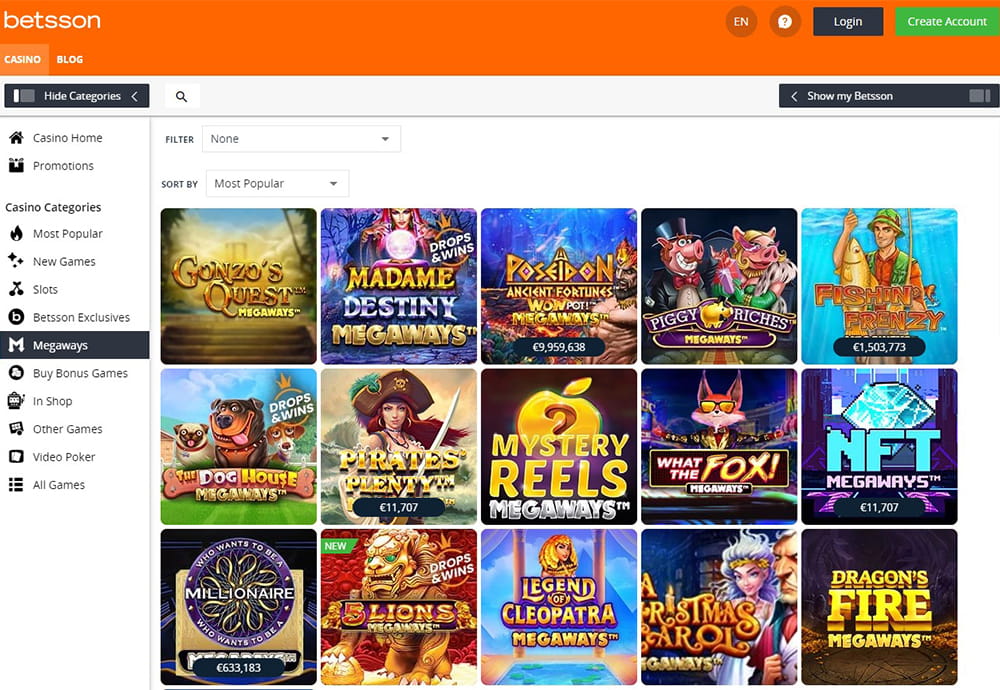
Task: Open NFT Megaways game tile
Action: tap(879, 446)
